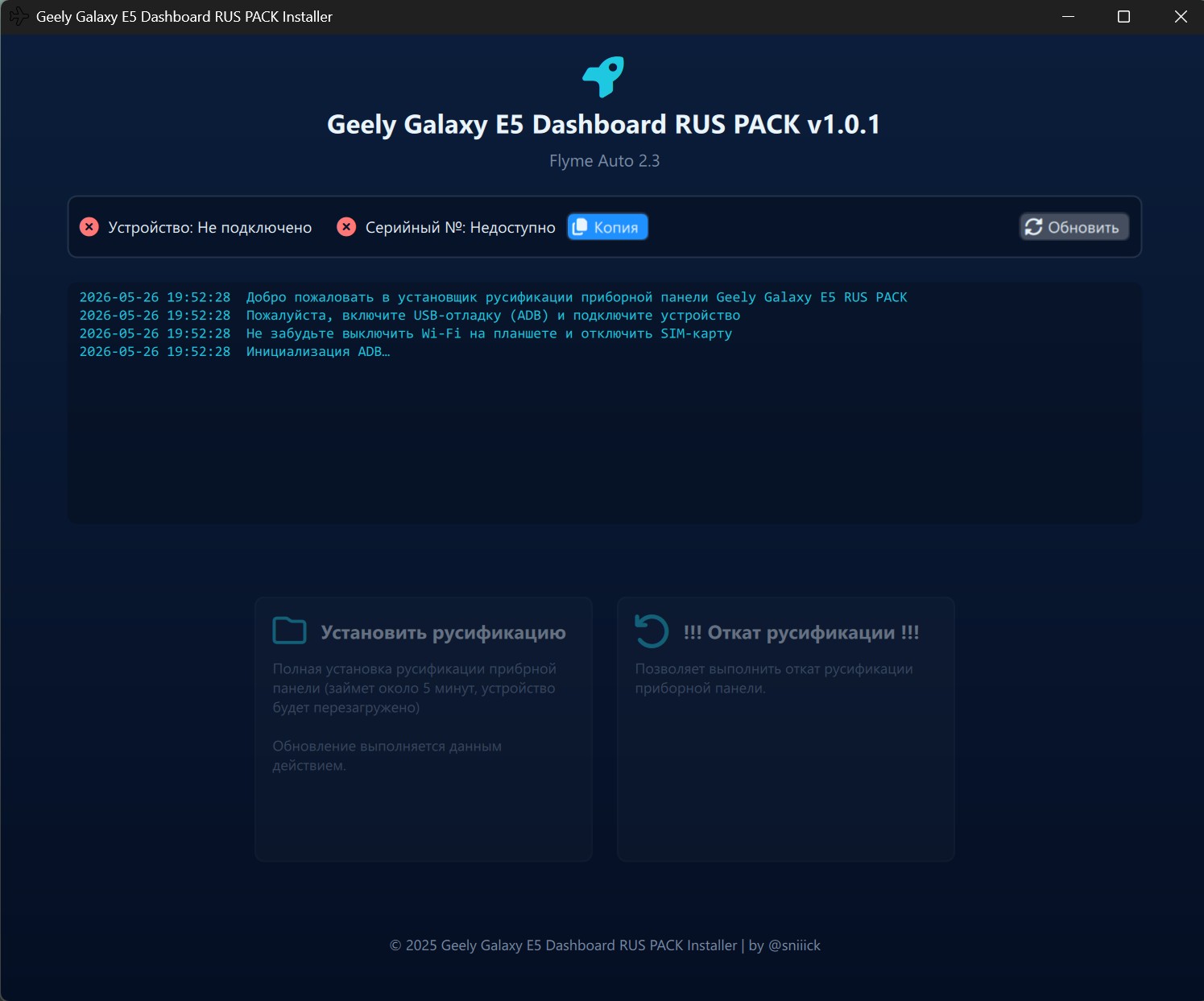
Task: Click the refresh arrows icon in Обновить
Action: coord(1033,227)
